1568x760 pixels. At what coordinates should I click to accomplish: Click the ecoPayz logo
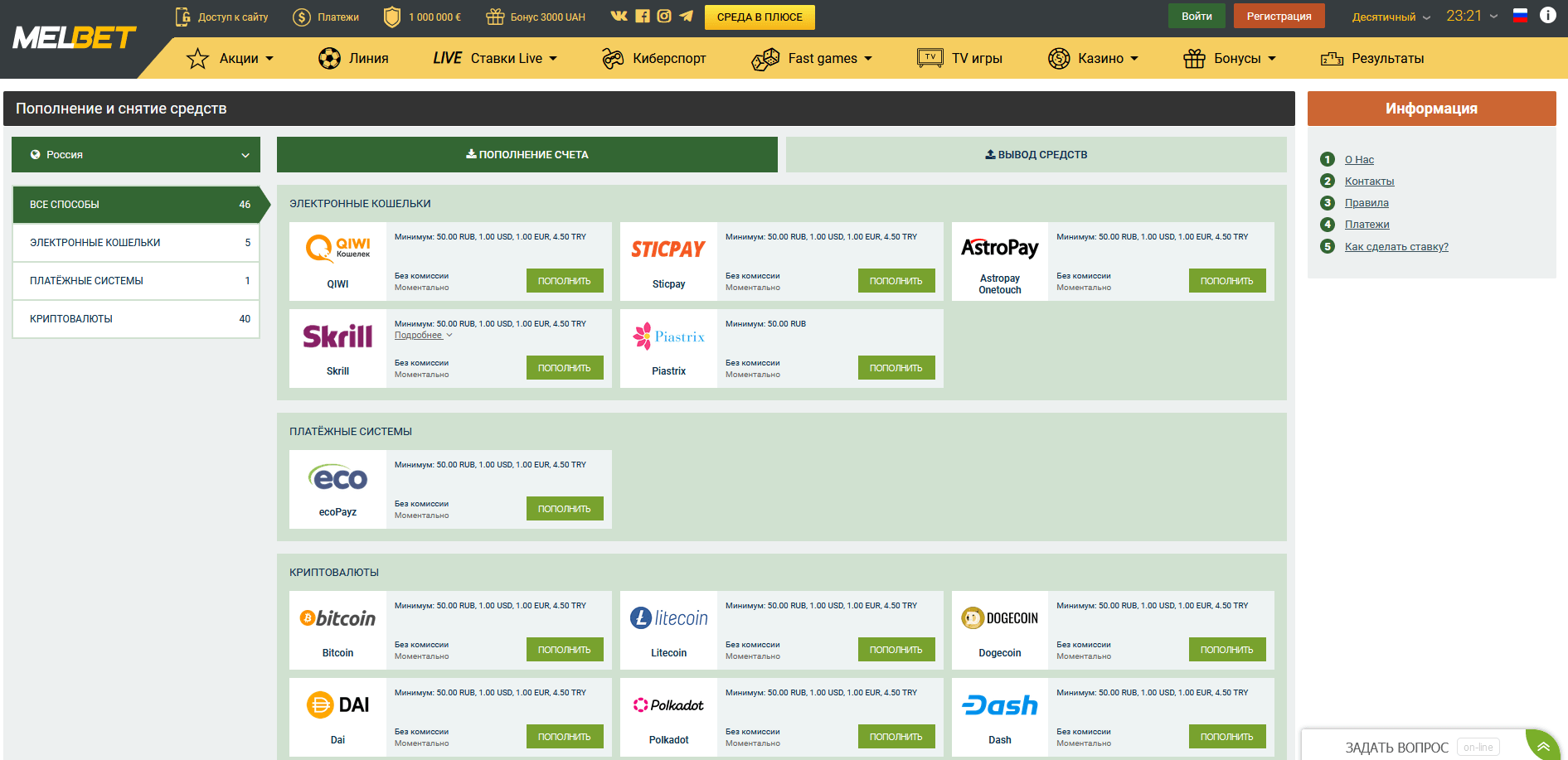click(337, 477)
